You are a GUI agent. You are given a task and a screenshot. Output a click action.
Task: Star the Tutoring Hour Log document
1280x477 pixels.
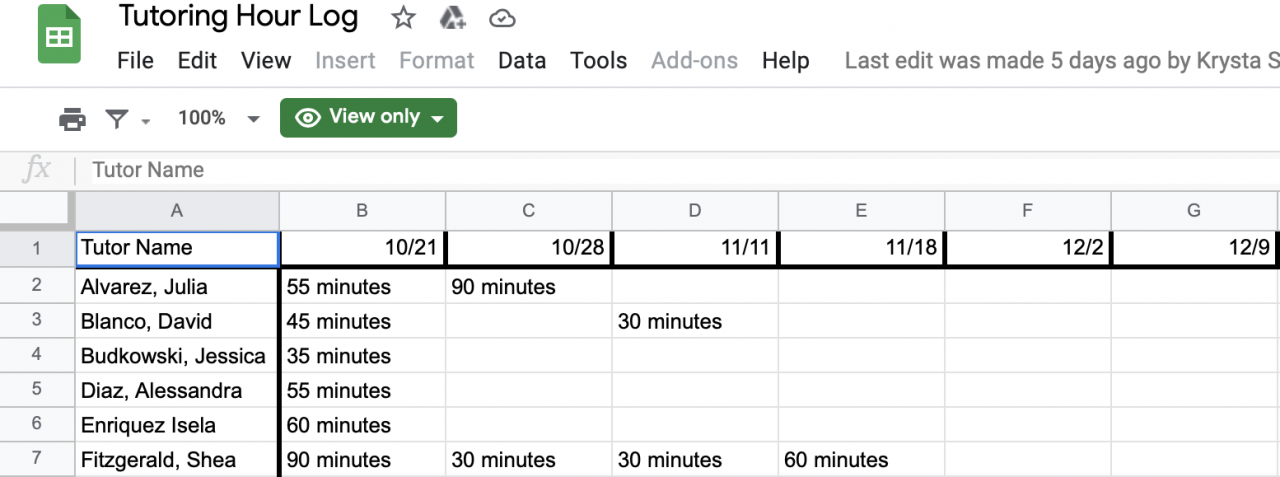click(403, 18)
